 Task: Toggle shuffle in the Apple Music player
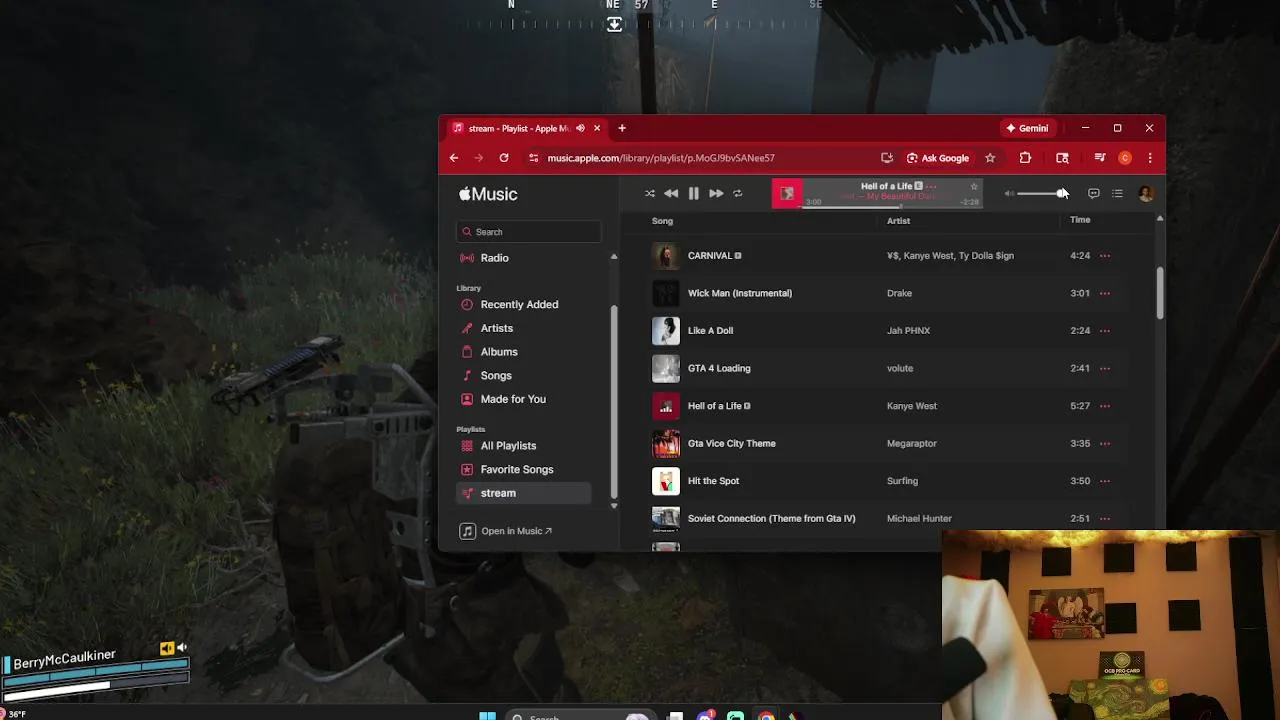pos(650,194)
